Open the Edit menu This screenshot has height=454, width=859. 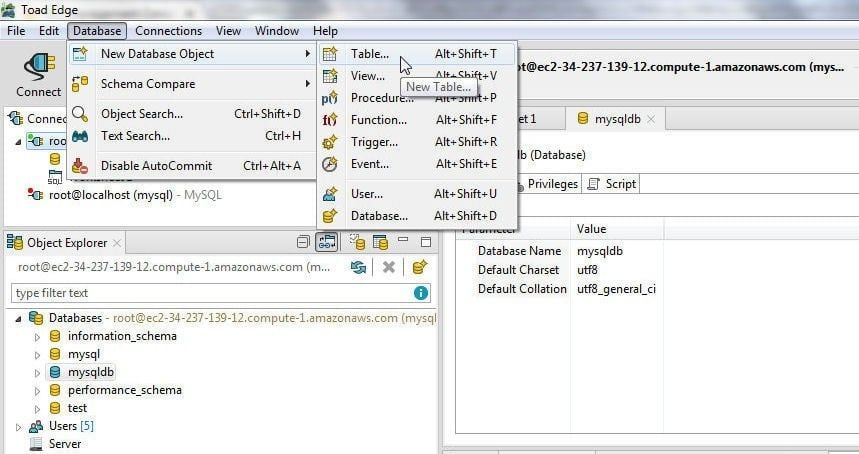coord(49,31)
